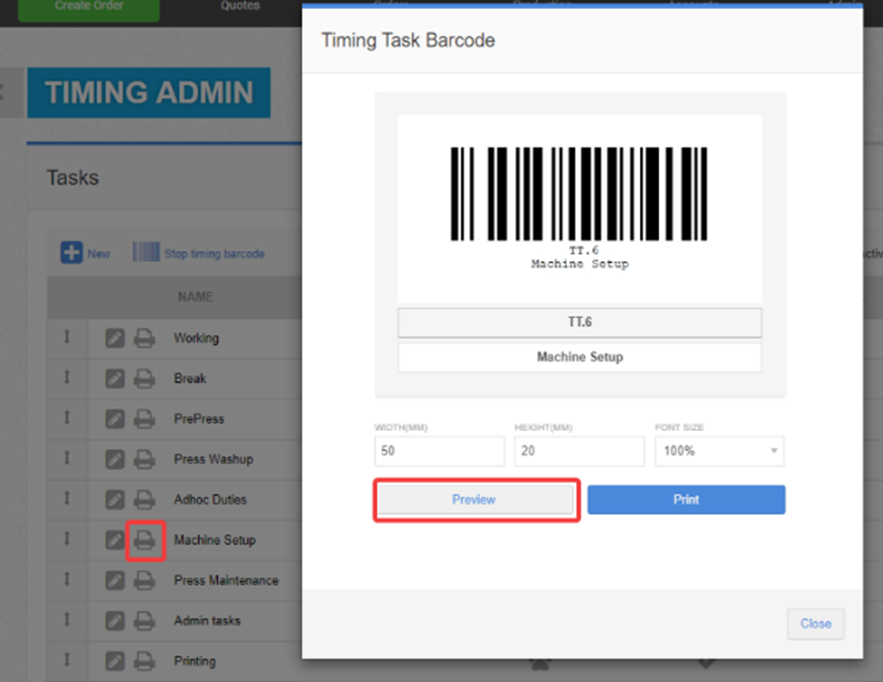Viewport: 883px width, 682px height.
Task: Click the Stop timing barcode link
Action: [x=214, y=254]
